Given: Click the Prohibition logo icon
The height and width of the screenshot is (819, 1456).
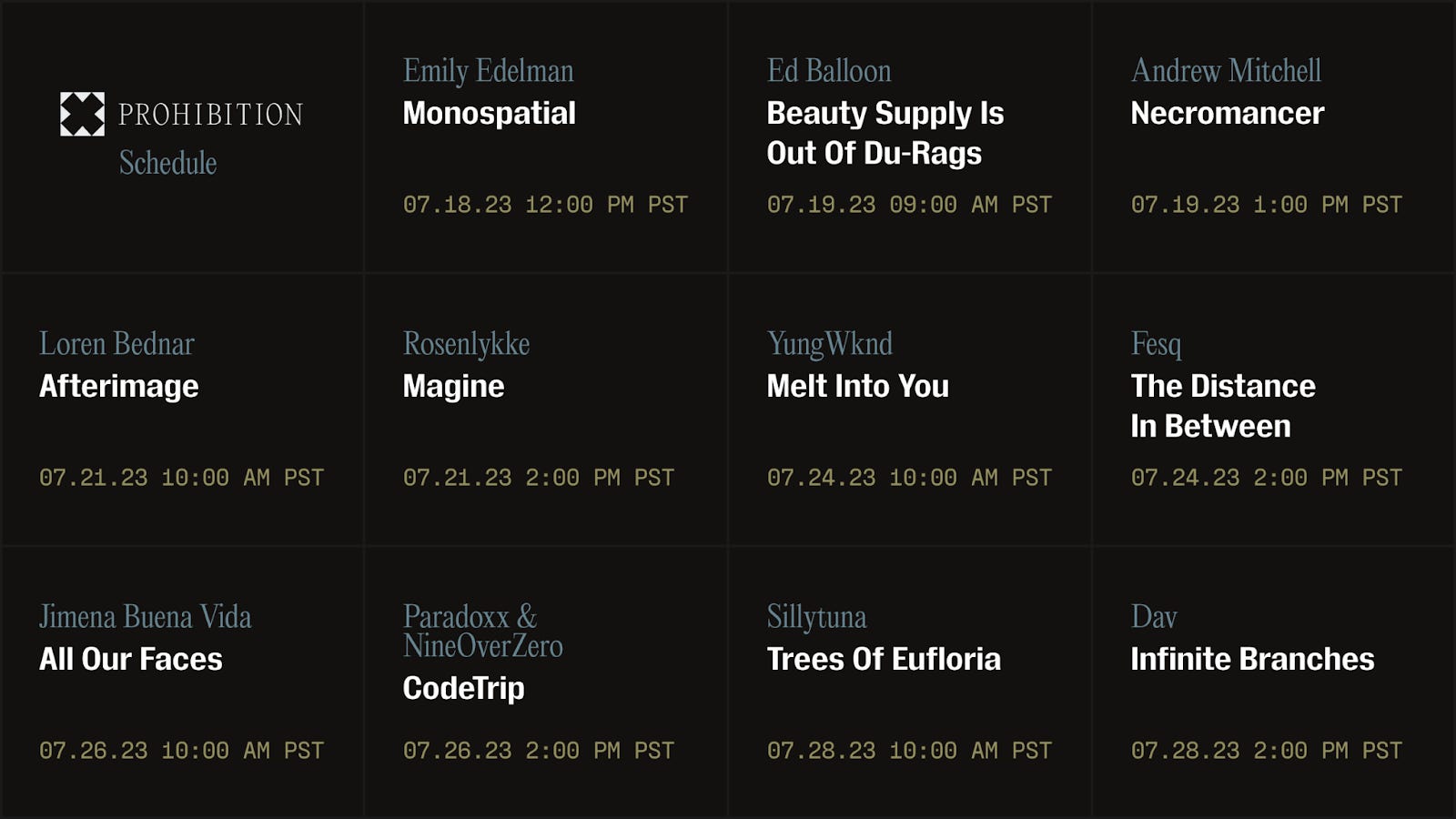Looking at the screenshot, I should 82,114.
